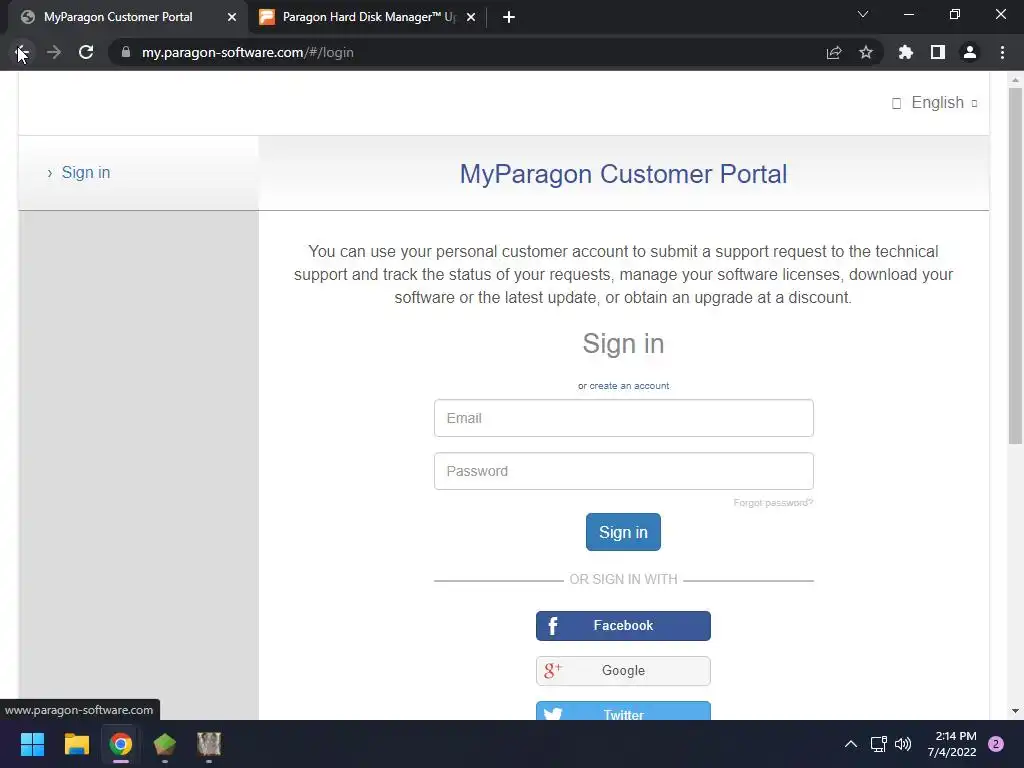Focus the Email input field
The width and height of the screenshot is (1024, 768).
click(624, 418)
